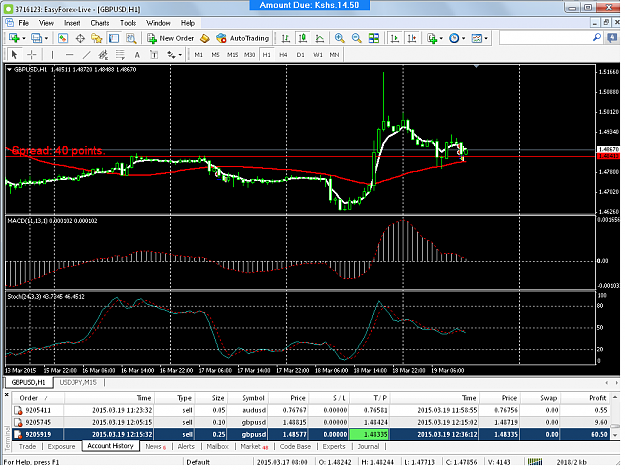Select the equidistant channel tool
625x470 pixels.
tap(103, 55)
